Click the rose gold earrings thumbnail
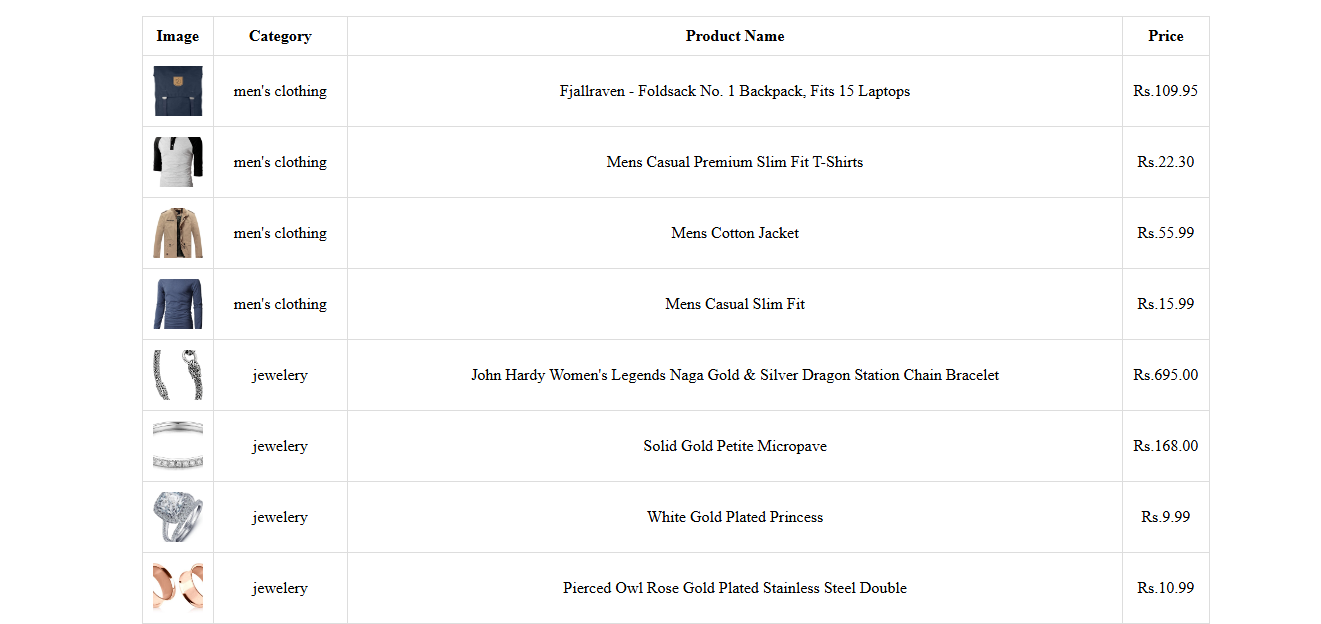1321x624 pixels. pyautogui.click(x=178, y=588)
